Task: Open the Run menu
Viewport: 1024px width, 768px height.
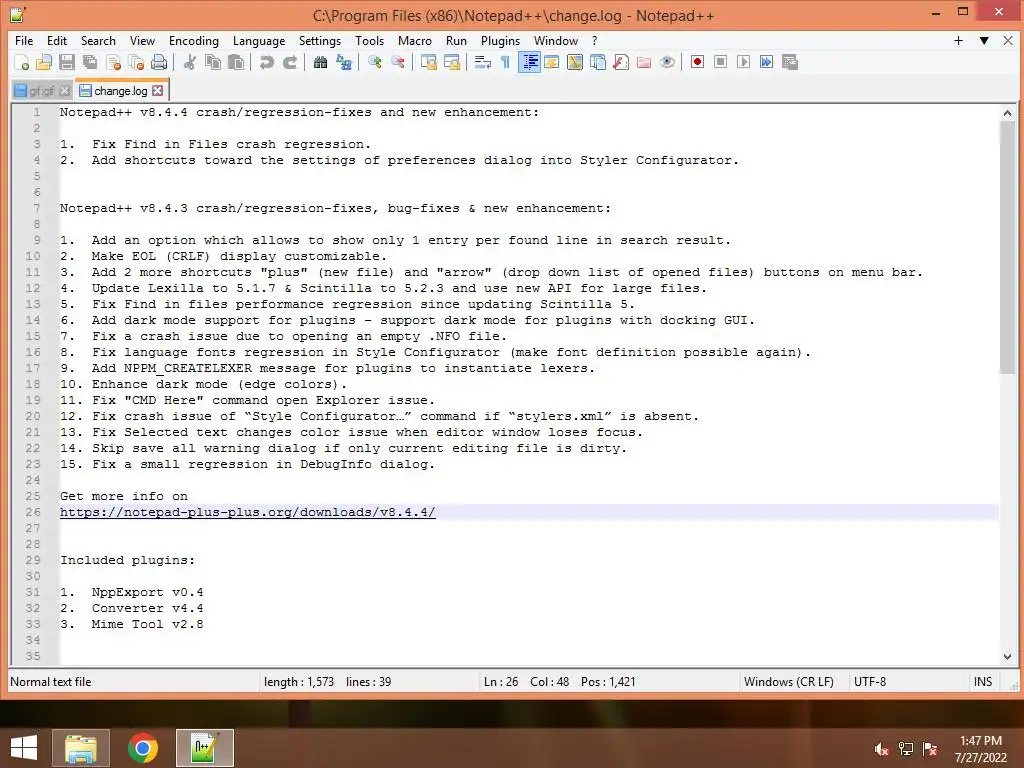Action: pyautogui.click(x=456, y=40)
